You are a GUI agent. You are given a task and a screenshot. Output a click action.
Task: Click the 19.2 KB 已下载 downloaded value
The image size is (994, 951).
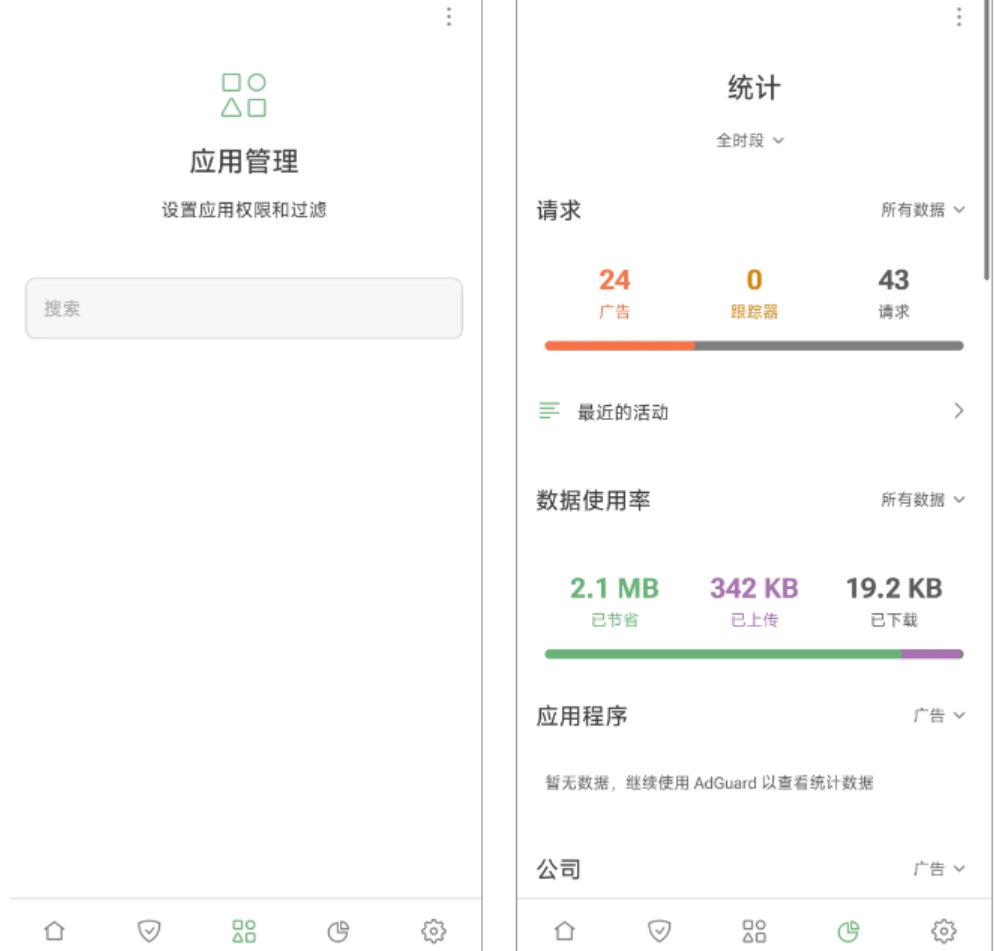894,601
